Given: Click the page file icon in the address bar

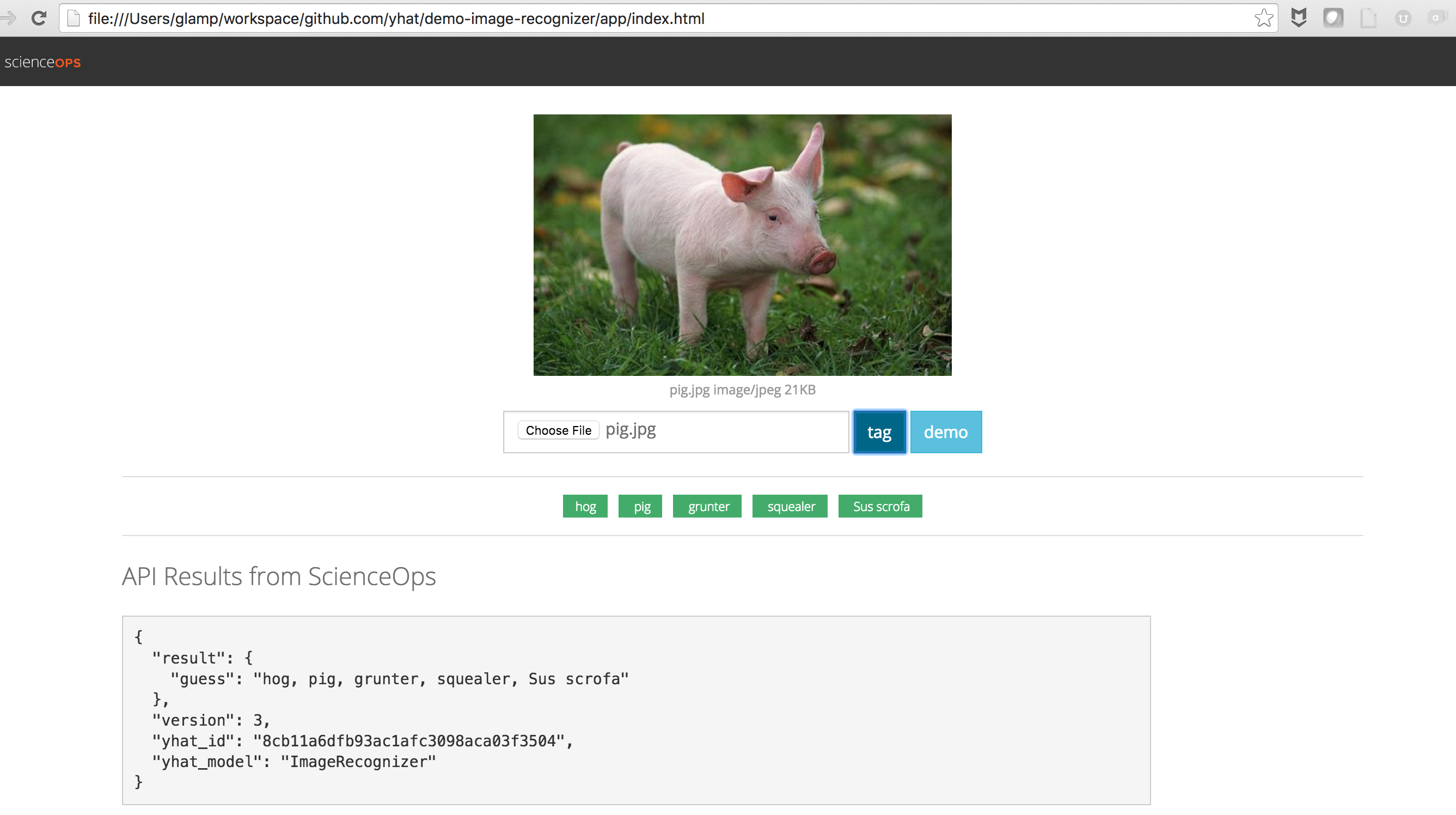Looking at the screenshot, I should [x=74, y=18].
